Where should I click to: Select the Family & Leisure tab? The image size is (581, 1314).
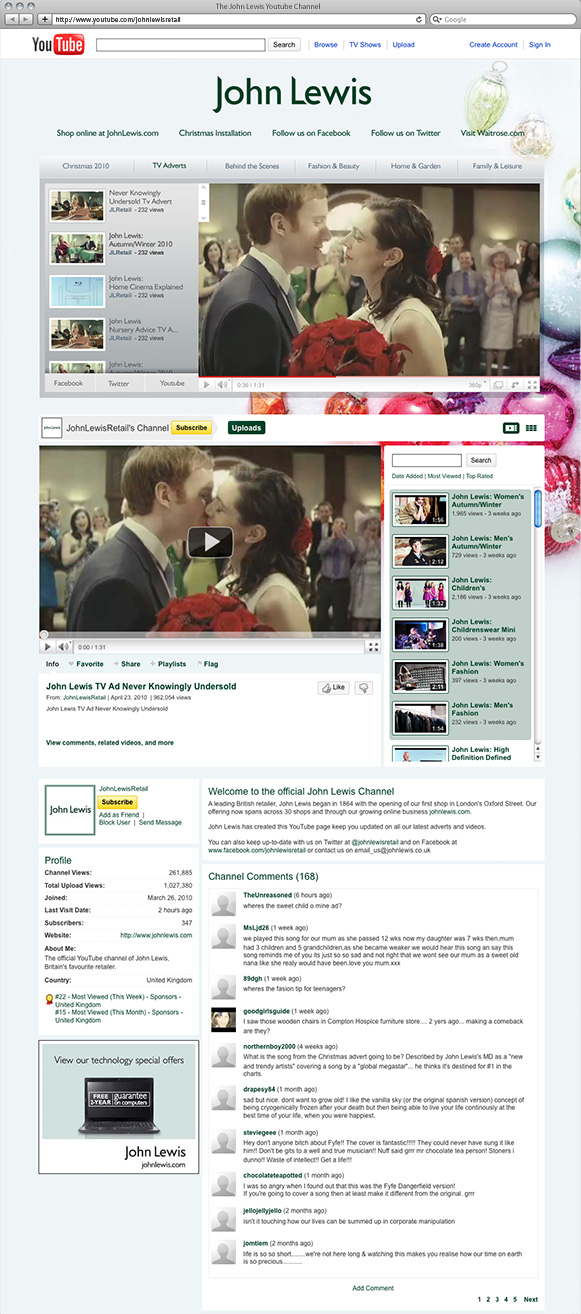(497, 166)
